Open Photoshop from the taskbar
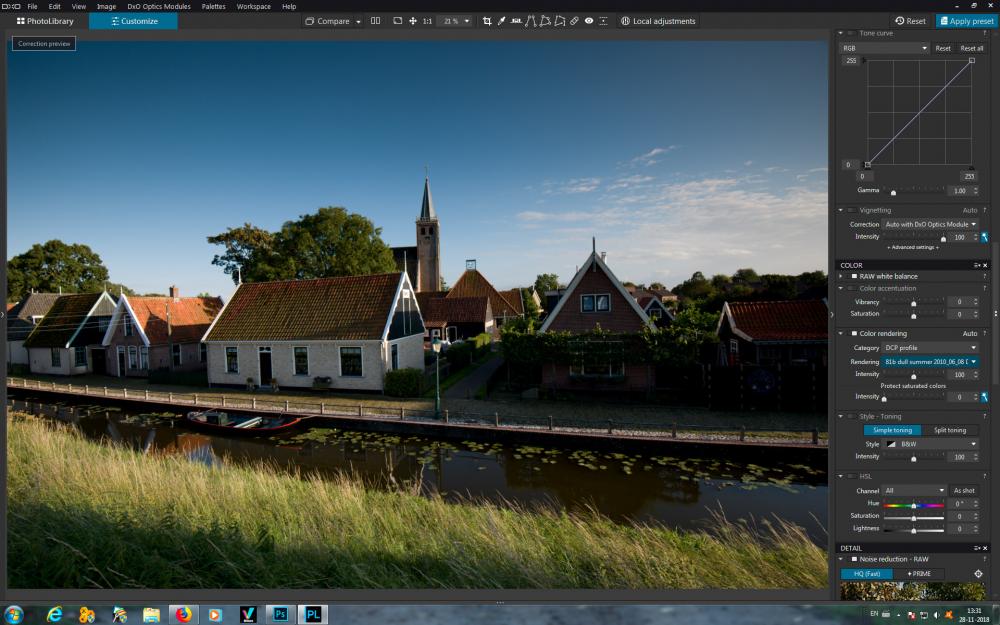The image size is (1000, 625). [x=281, y=614]
